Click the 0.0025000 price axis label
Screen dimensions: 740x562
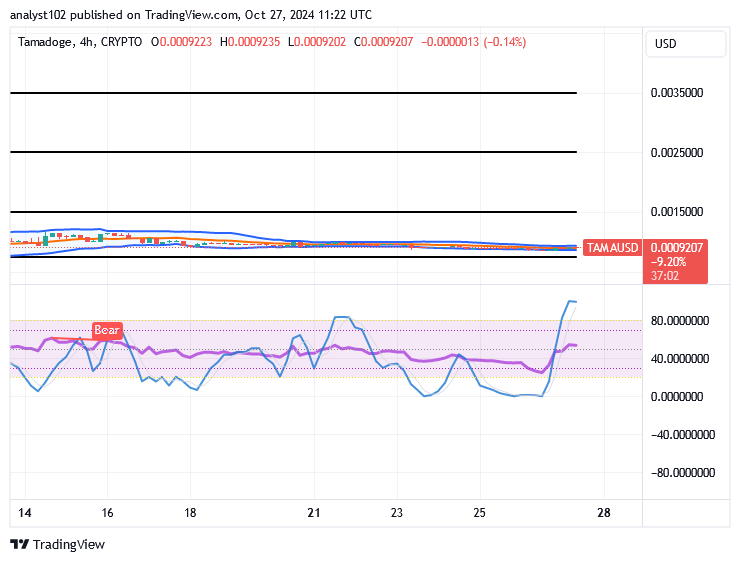click(677, 152)
